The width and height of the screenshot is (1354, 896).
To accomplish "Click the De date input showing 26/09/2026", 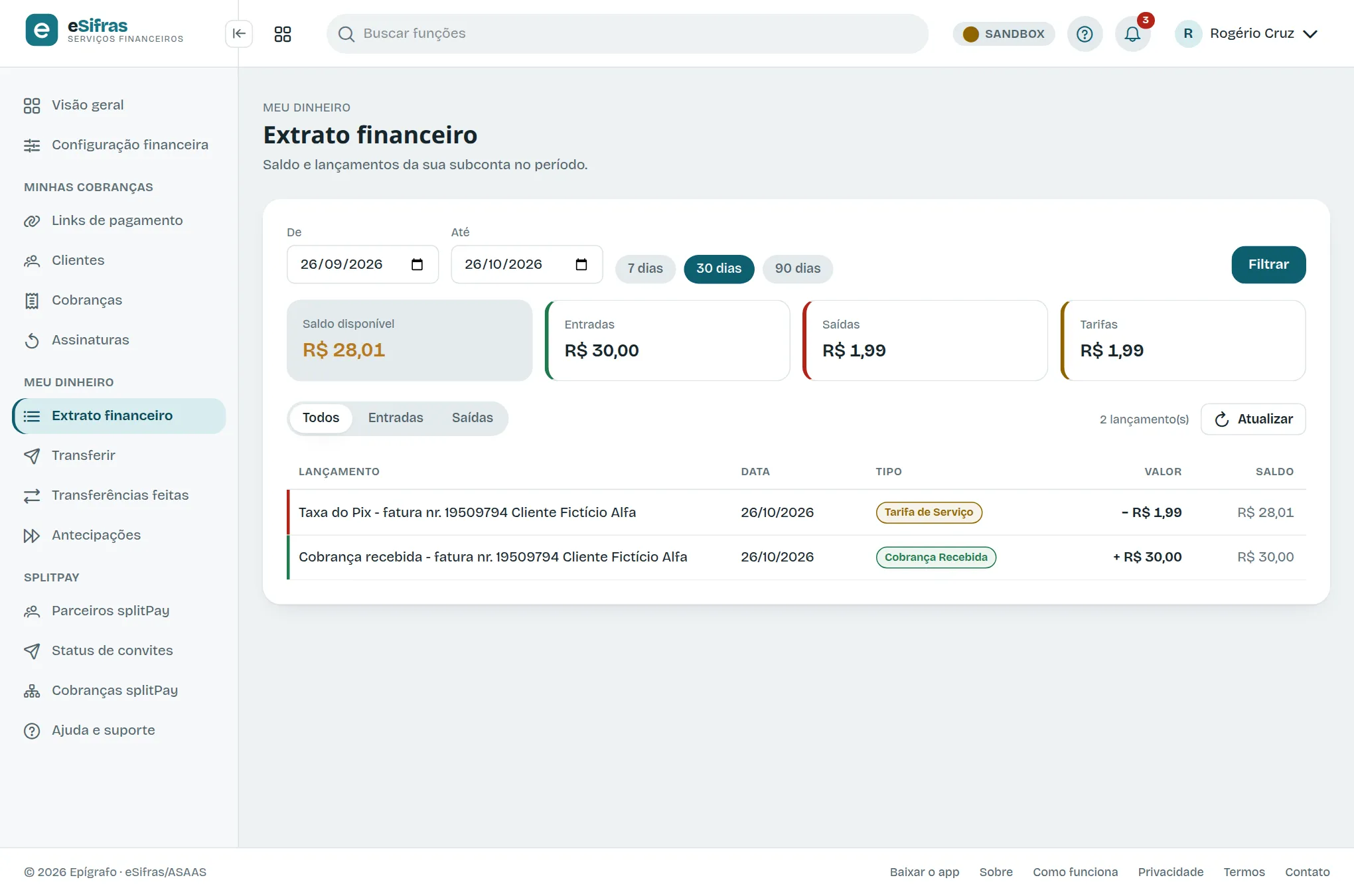I will [x=362, y=265].
